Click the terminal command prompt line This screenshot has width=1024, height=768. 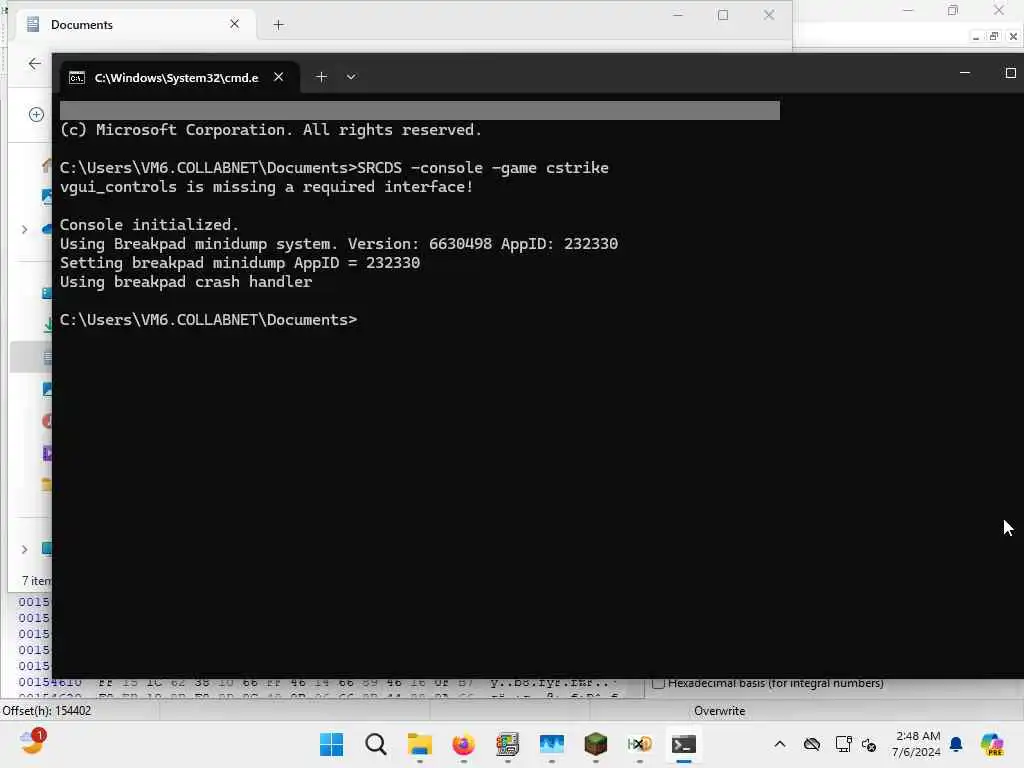click(208, 319)
